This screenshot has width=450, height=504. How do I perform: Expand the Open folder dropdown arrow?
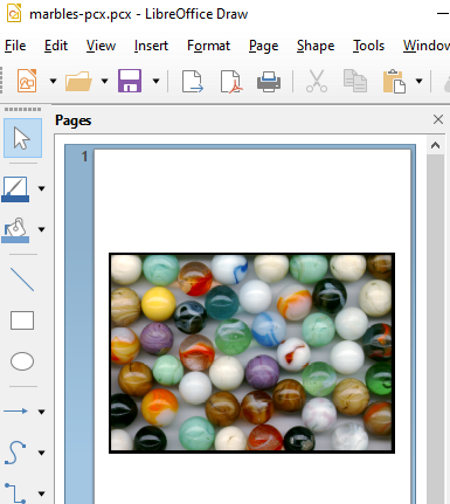[x=104, y=81]
